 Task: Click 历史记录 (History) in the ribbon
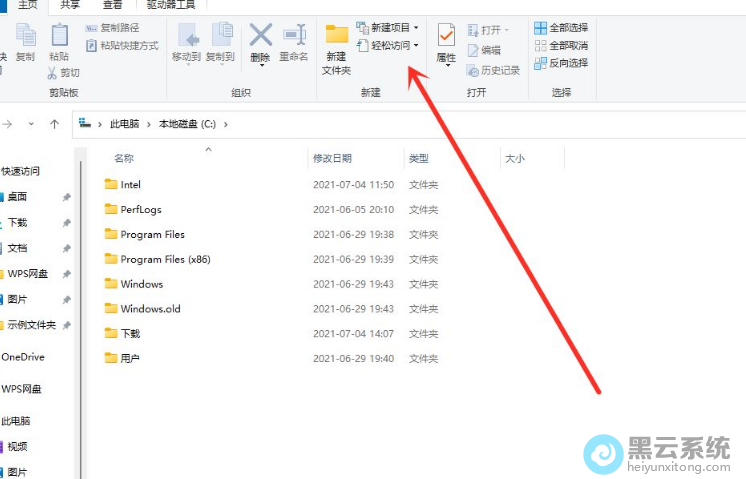pyautogui.click(x=491, y=70)
